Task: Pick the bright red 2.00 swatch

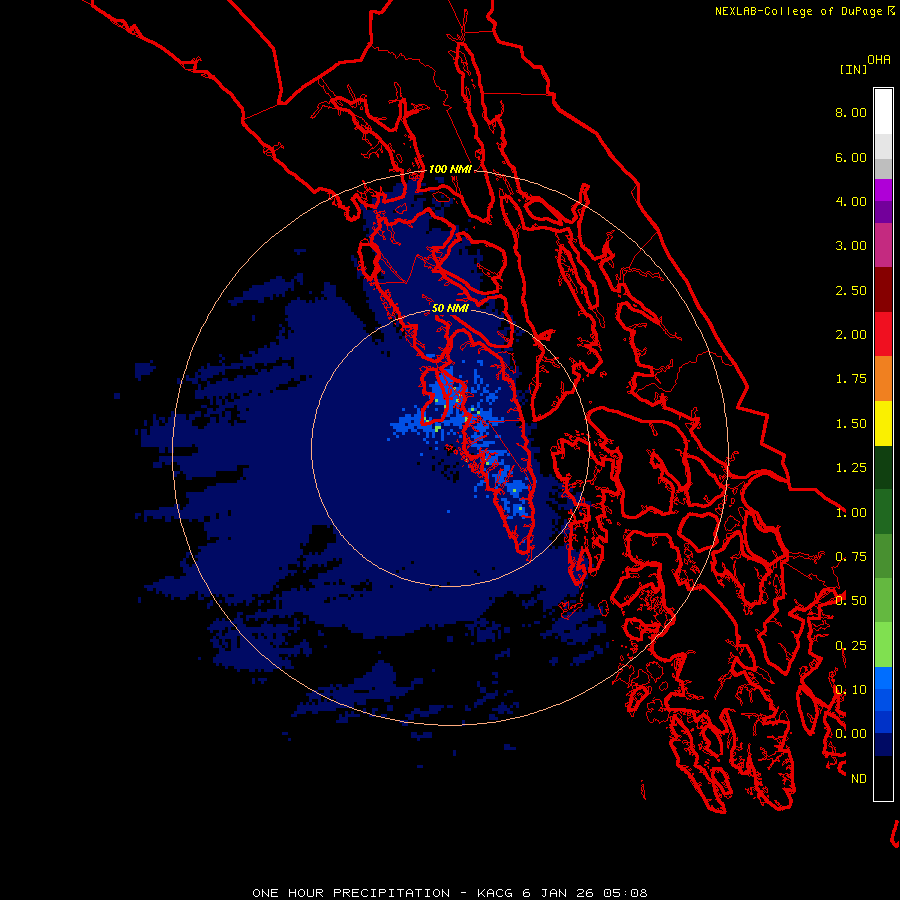Action: (883, 334)
